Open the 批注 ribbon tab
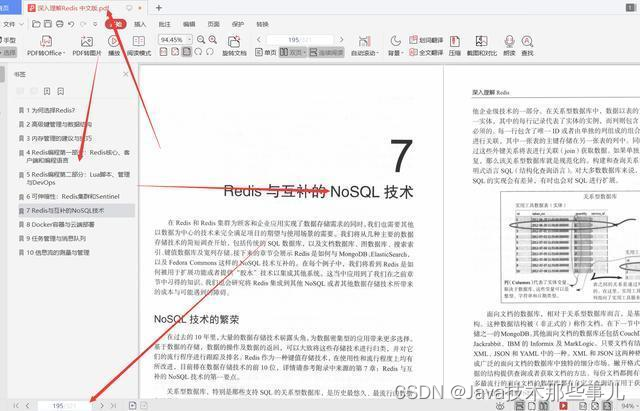 (x=164, y=24)
